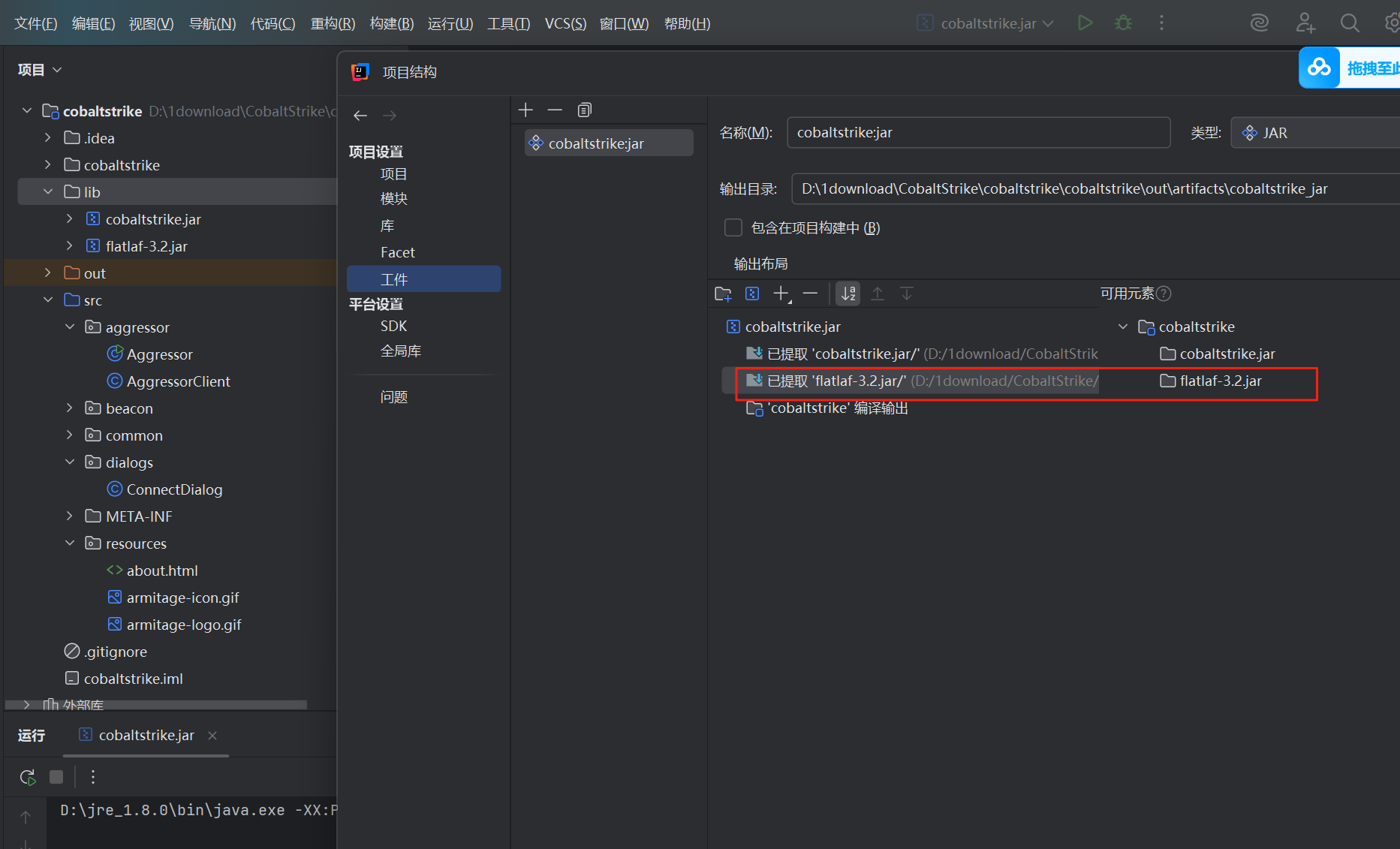Create directory in output layout

pos(723,294)
